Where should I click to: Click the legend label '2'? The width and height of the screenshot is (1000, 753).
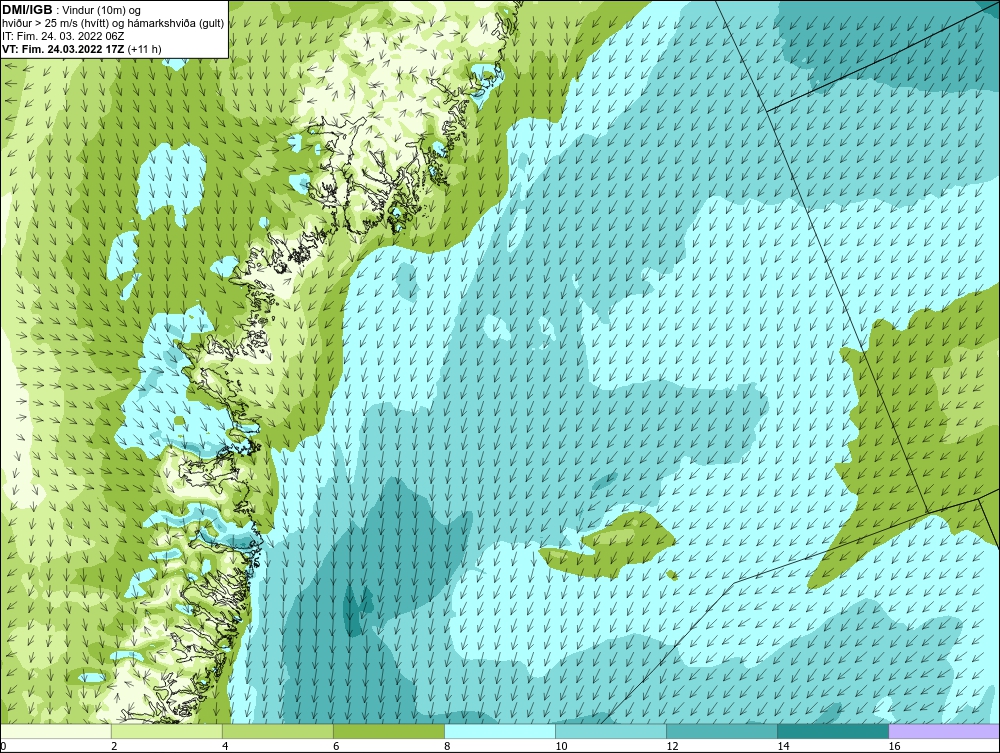pos(114,746)
